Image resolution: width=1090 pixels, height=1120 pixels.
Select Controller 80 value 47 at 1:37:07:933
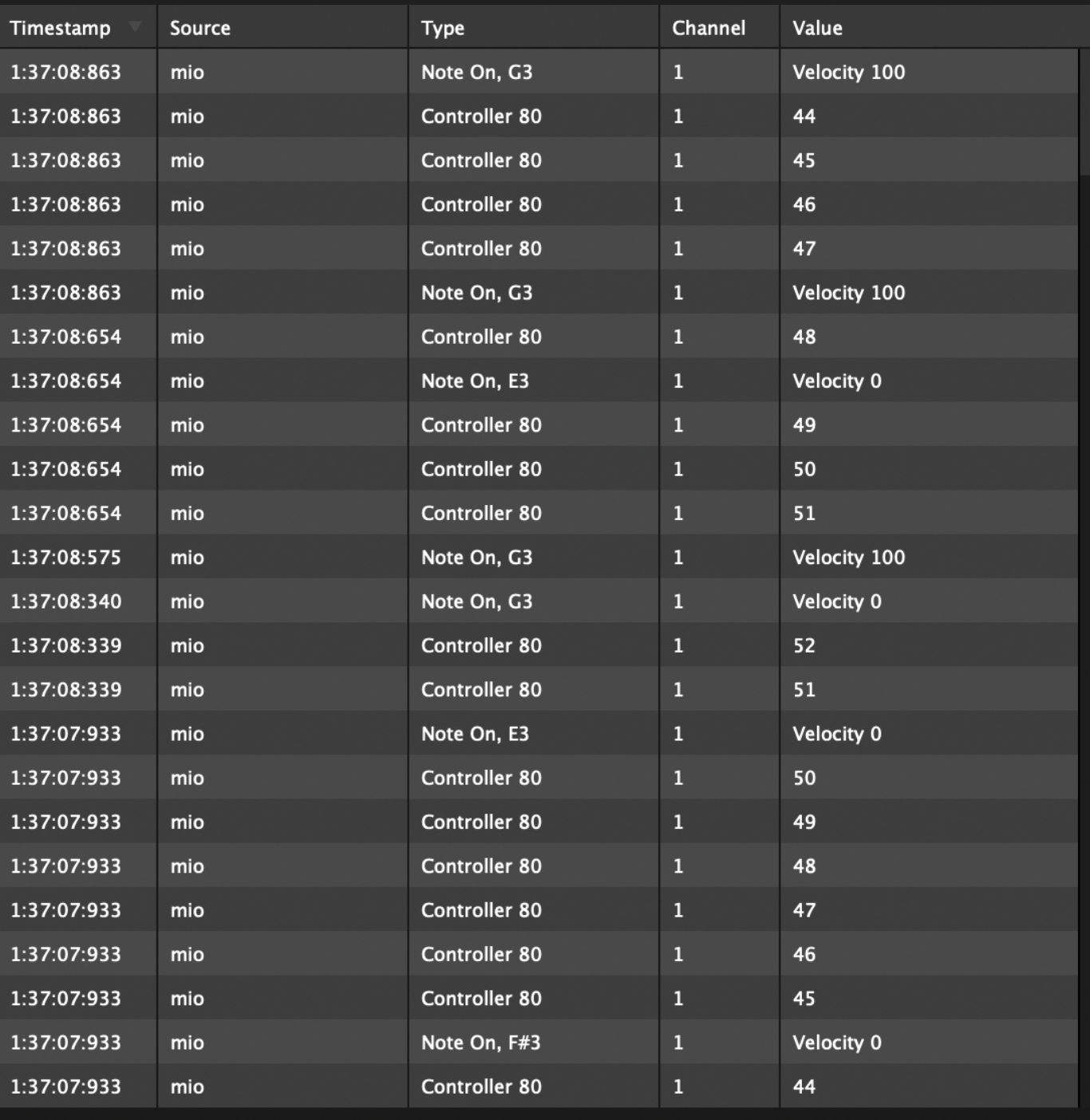pos(480,910)
